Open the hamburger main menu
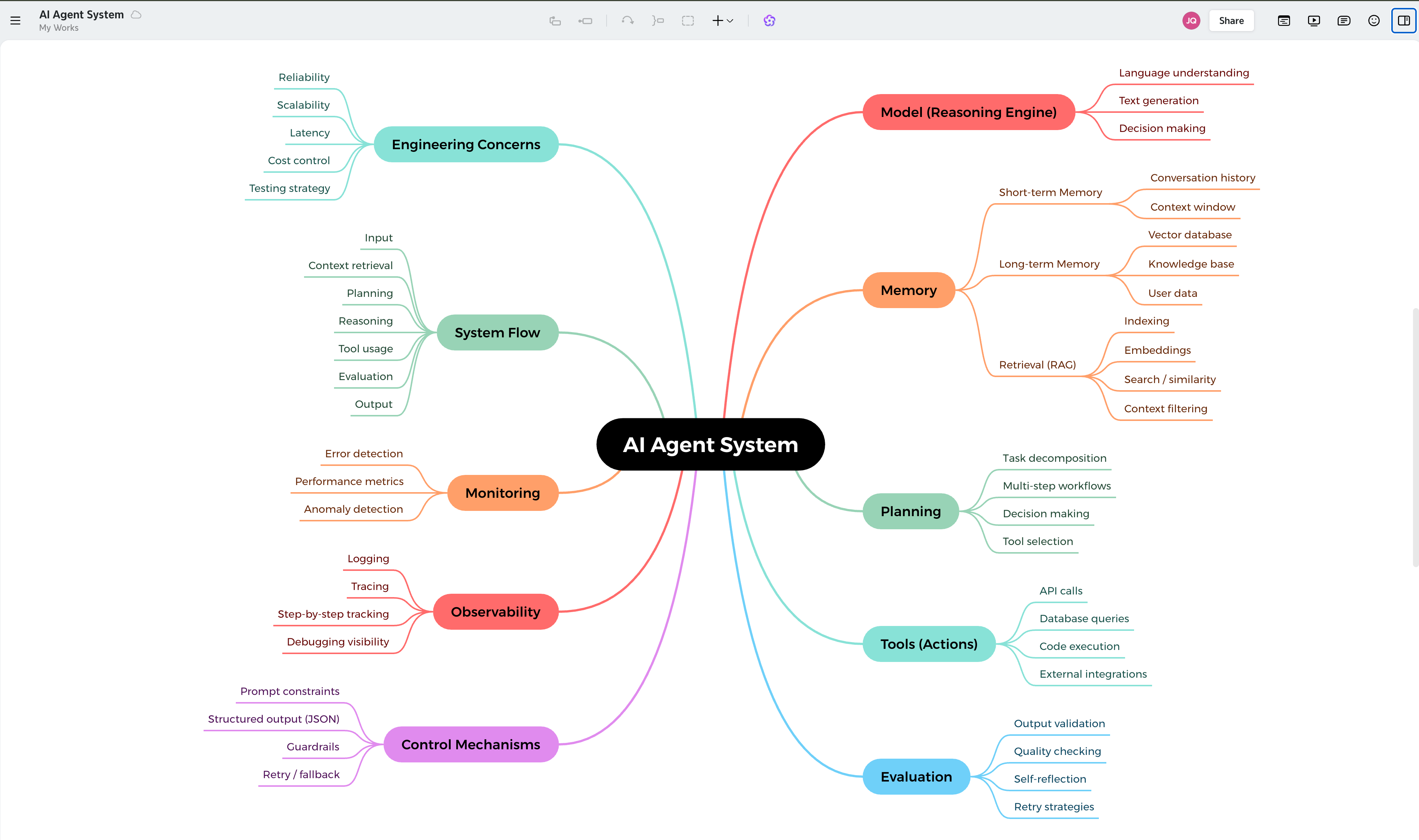The image size is (1419, 840). coord(15,21)
